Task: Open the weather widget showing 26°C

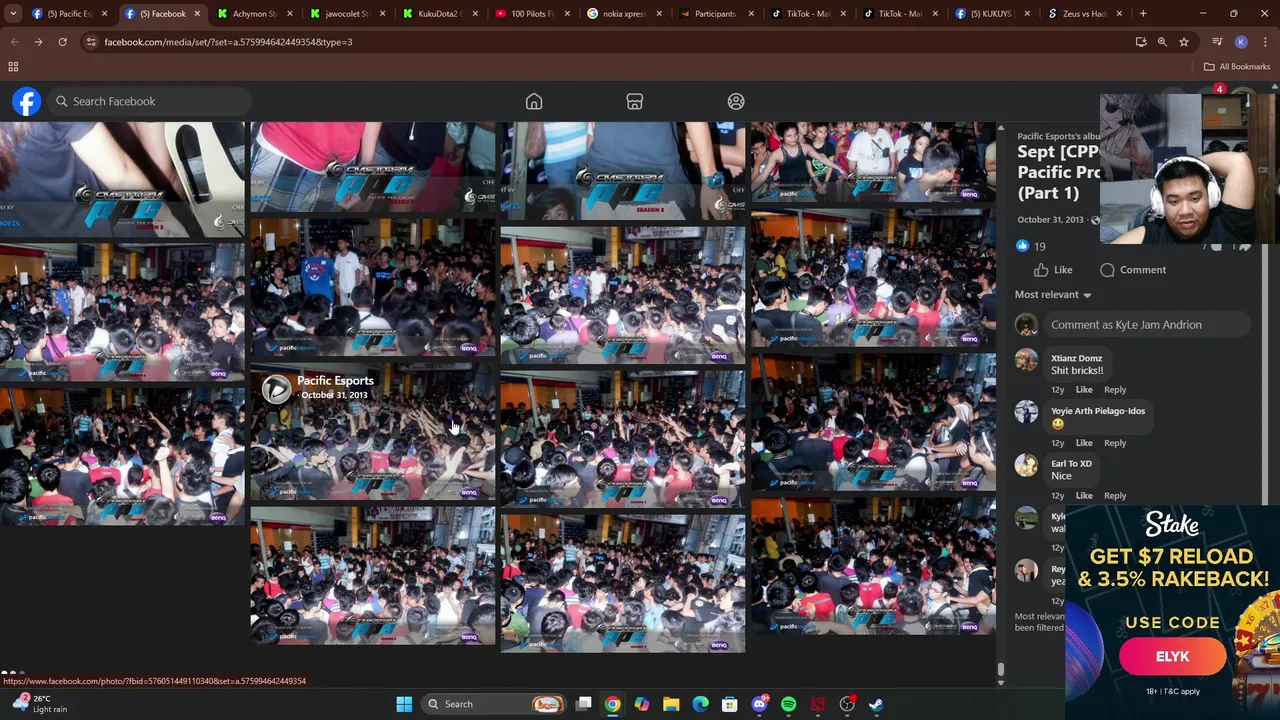Action: [40, 704]
